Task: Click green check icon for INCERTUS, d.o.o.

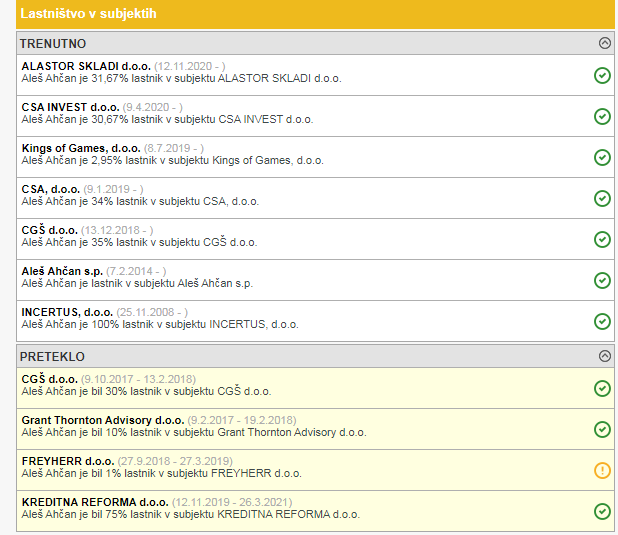Action: [x=602, y=321]
